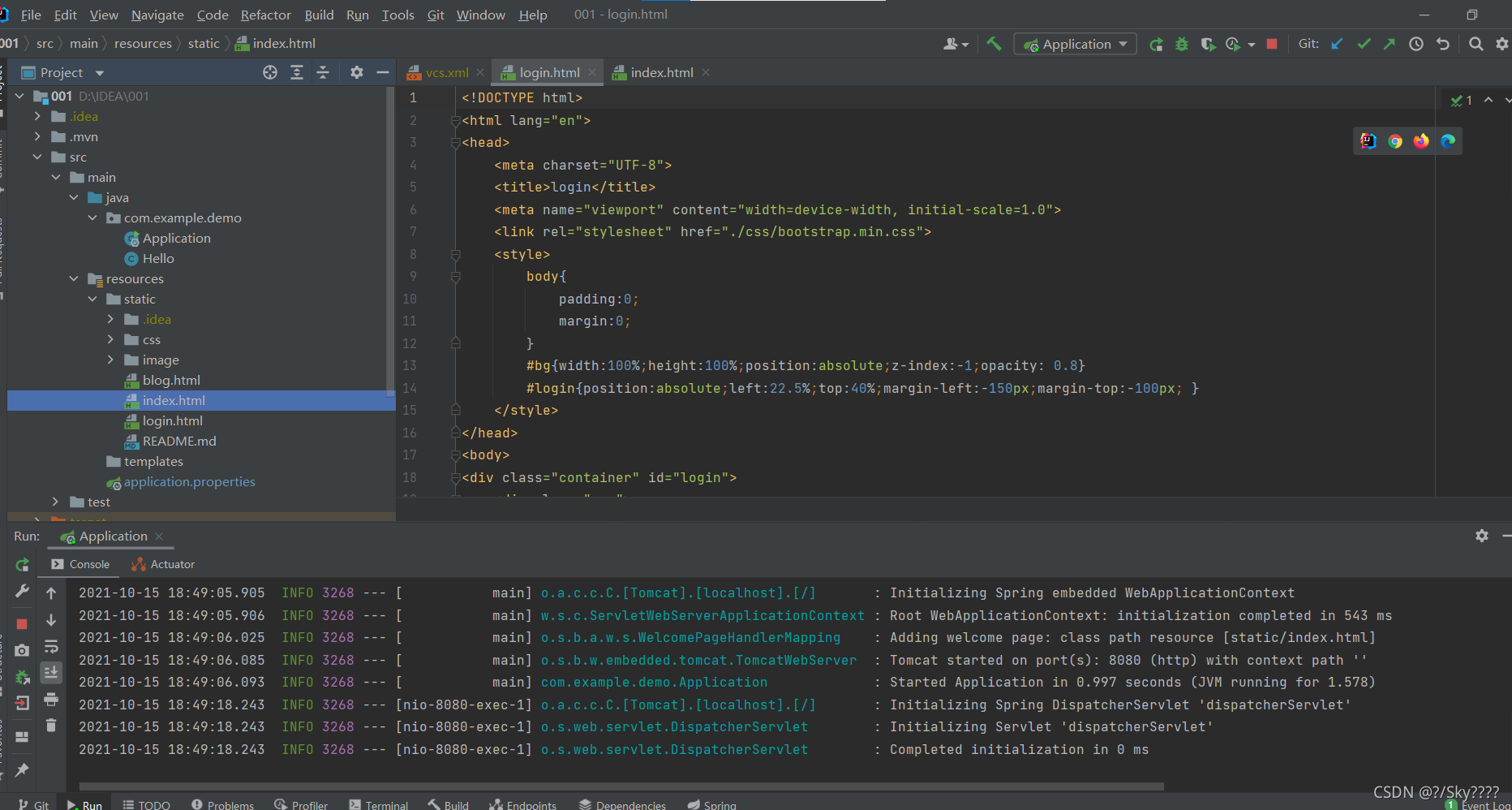The height and width of the screenshot is (810, 1512).
Task: Collapse the src folder
Action: [37, 157]
